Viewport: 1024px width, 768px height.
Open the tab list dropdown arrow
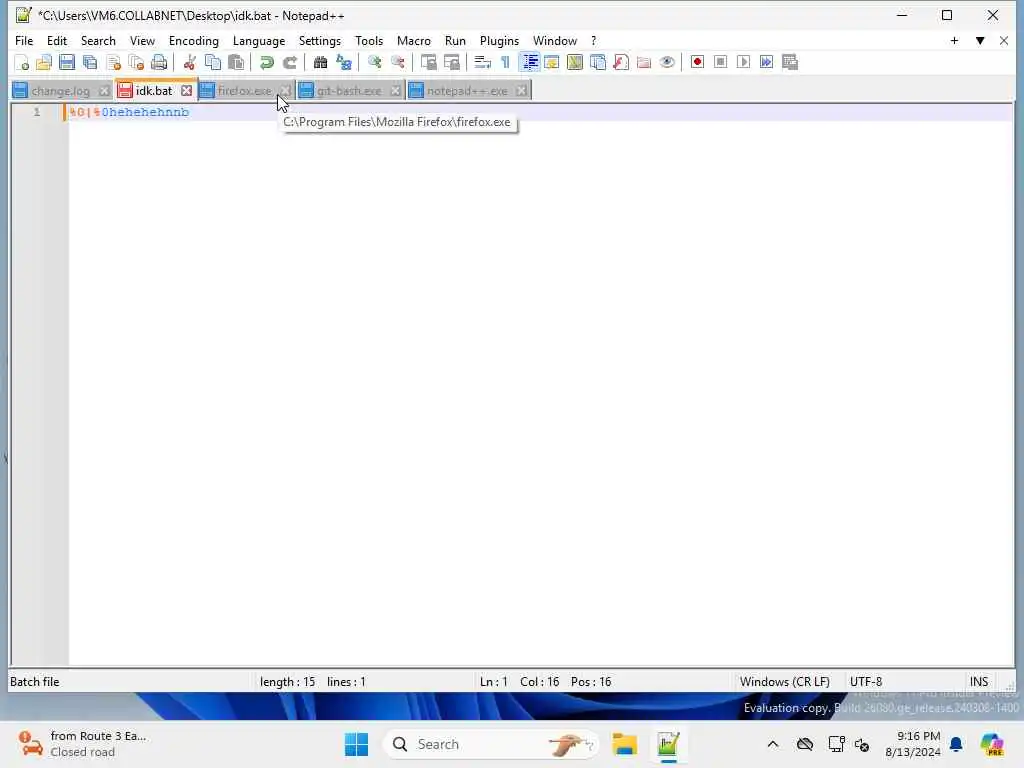(980, 40)
